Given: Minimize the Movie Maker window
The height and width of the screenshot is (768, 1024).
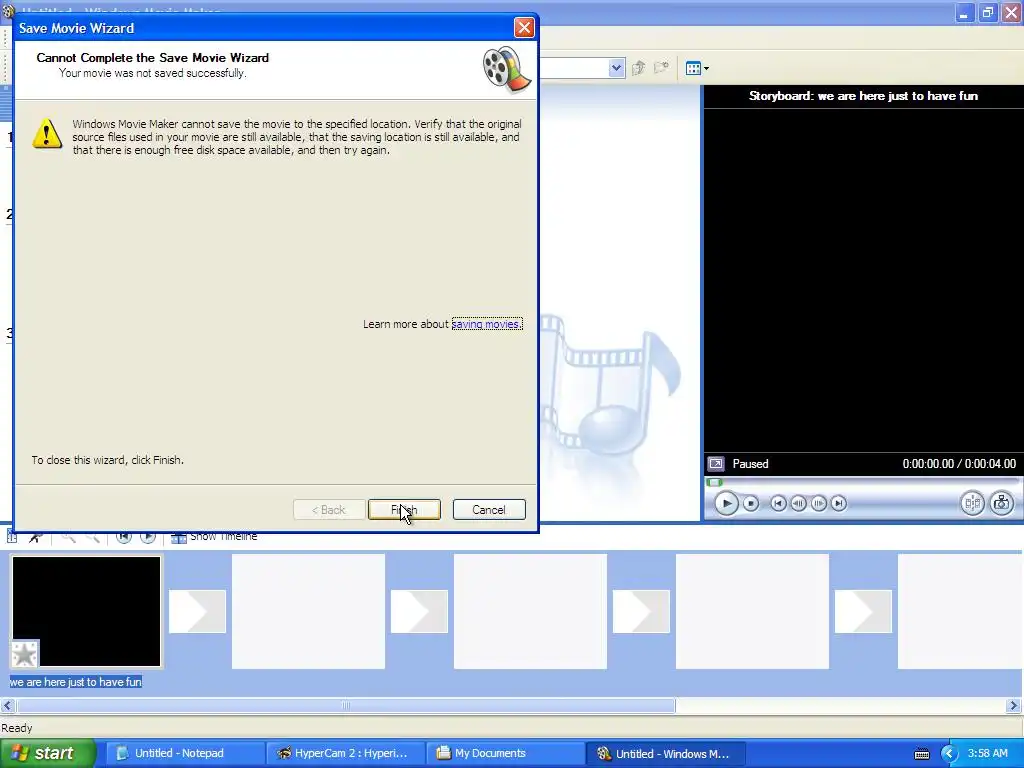Looking at the screenshot, I should point(965,12).
